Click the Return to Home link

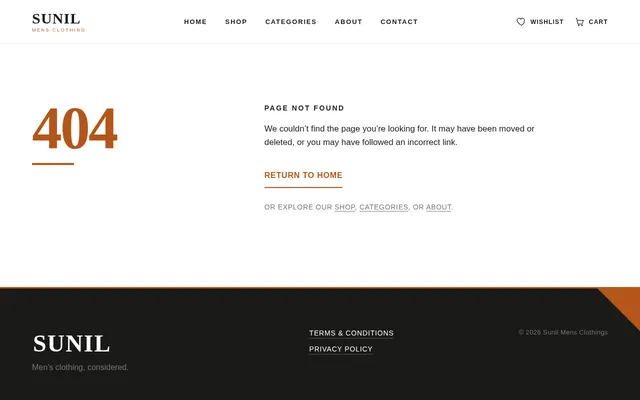303,176
